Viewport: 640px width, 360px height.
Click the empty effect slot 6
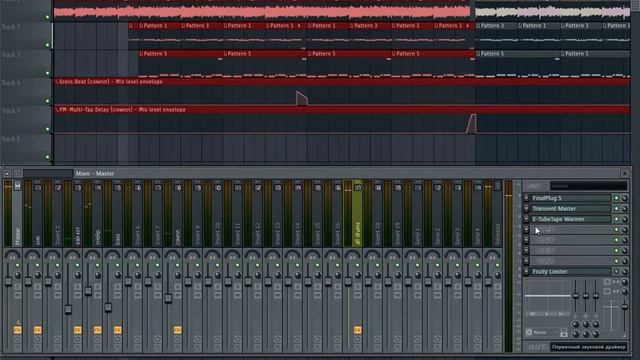[x=571, y=251]
